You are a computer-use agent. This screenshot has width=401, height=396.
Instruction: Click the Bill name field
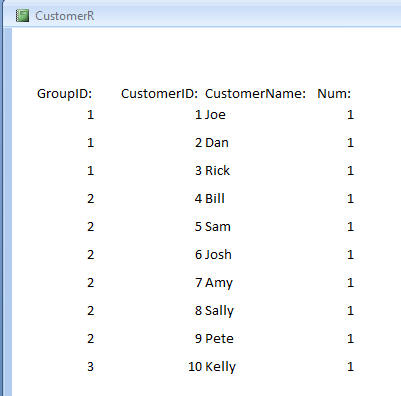tap(215, 199)
